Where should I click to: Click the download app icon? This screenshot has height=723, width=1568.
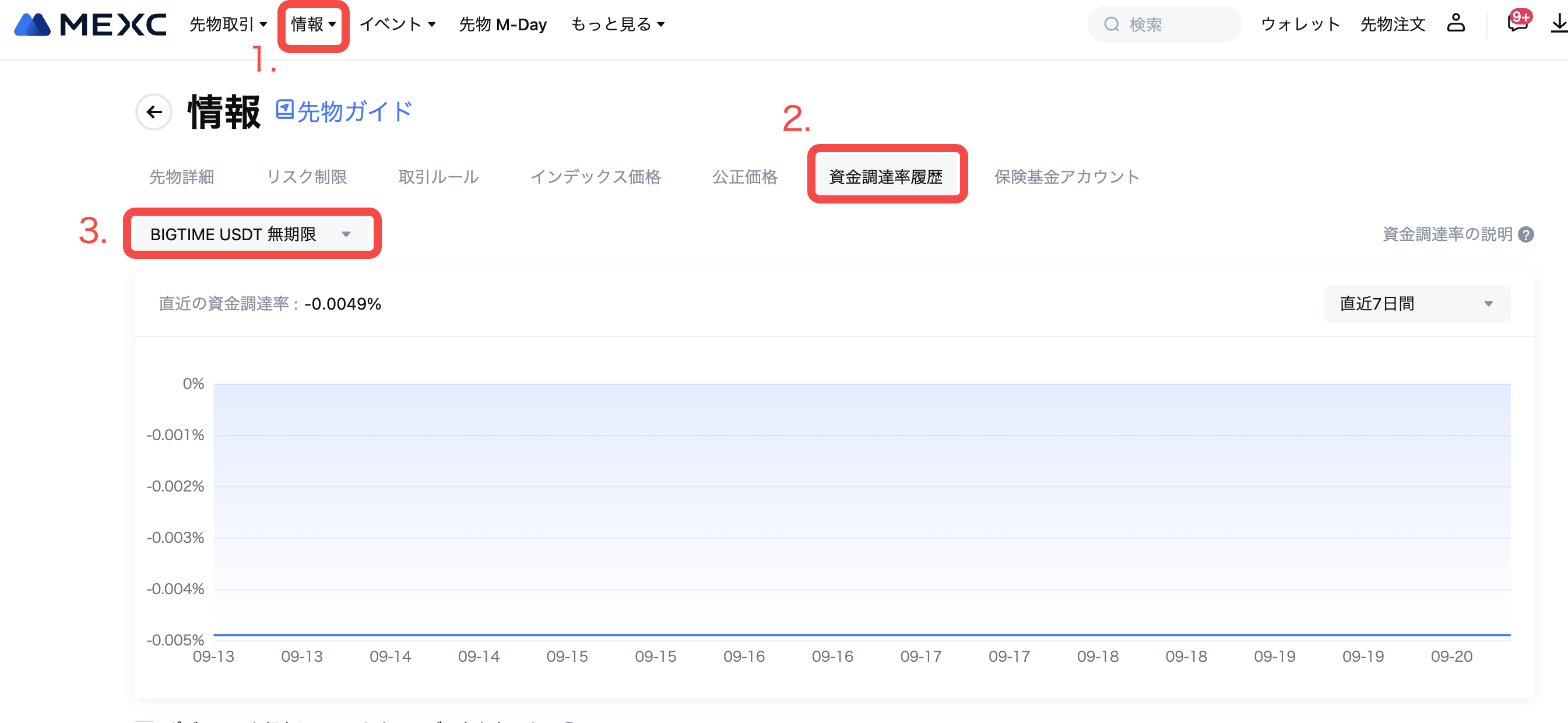pos(1559,23)
